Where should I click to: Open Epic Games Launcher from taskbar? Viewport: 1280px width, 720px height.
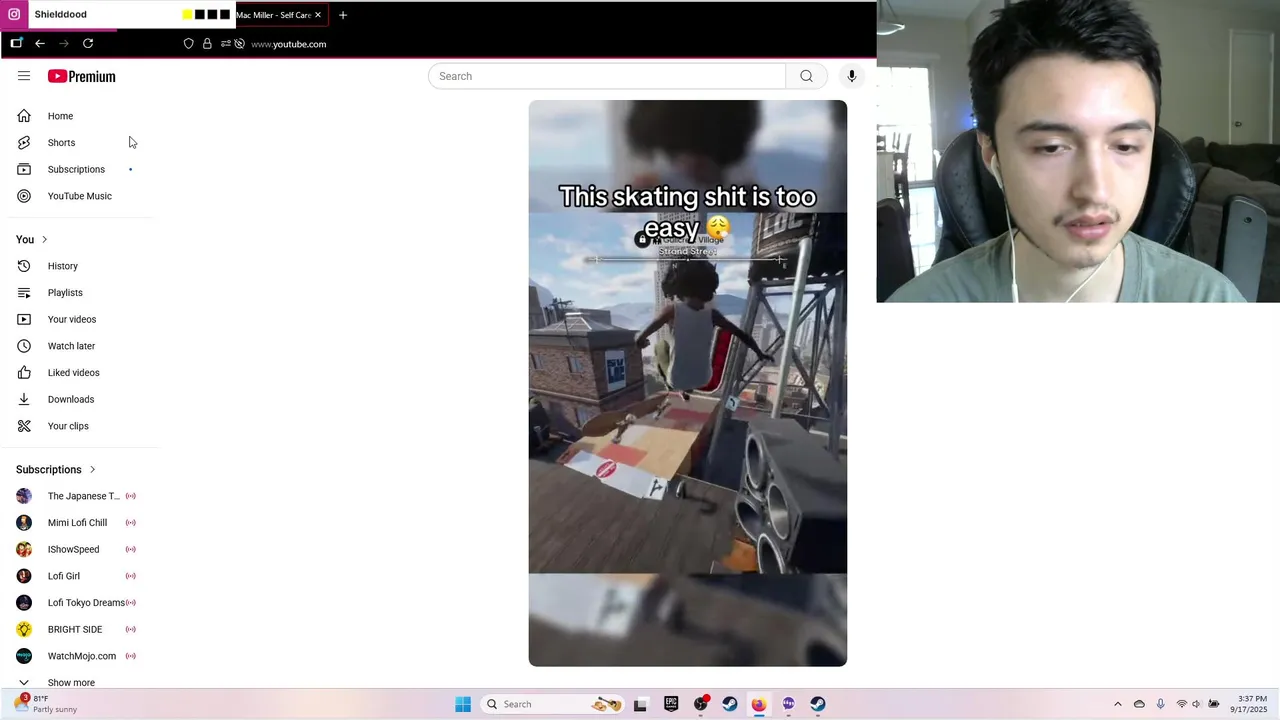(671, 704)
